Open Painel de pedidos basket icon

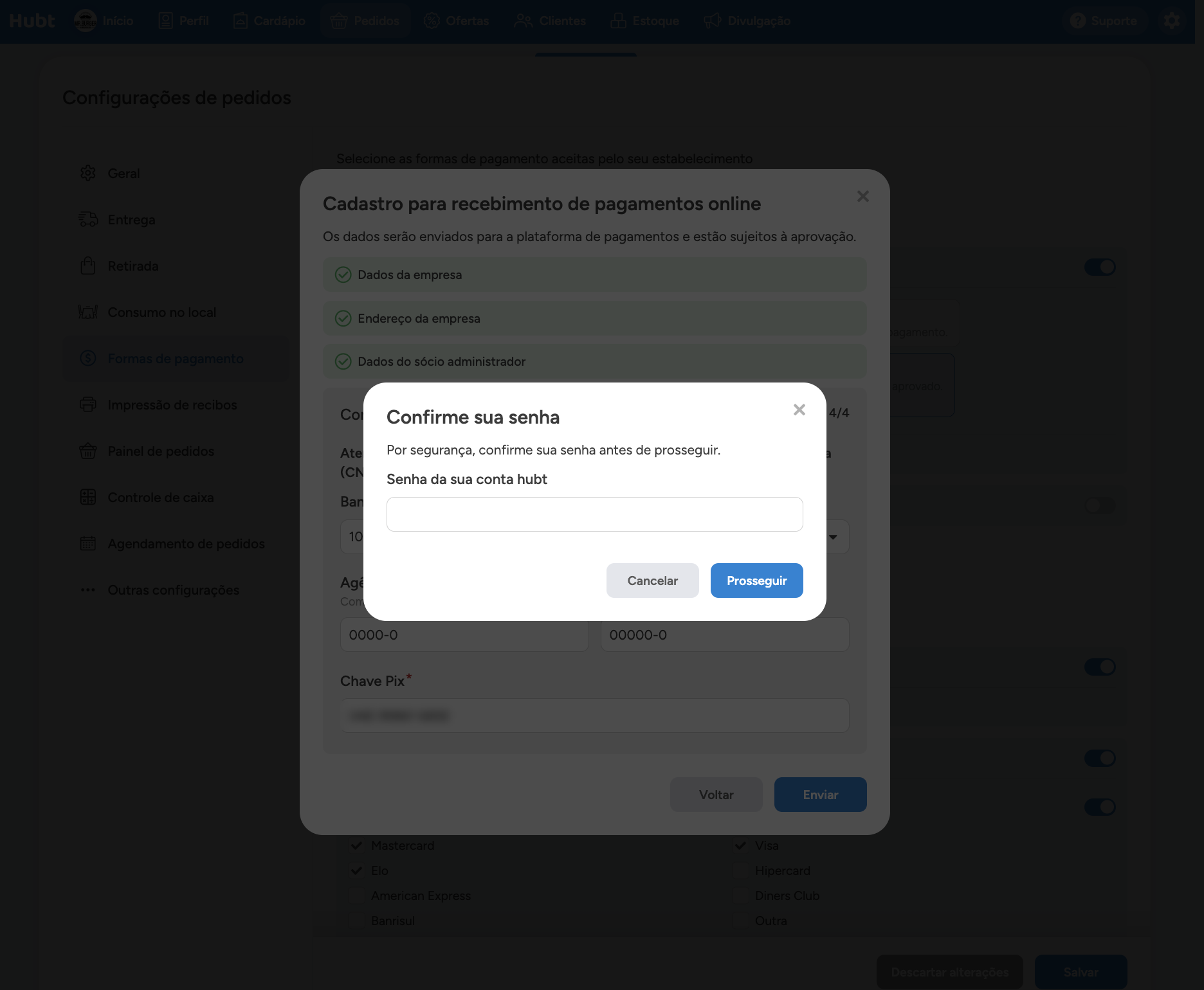click(88, 451)
